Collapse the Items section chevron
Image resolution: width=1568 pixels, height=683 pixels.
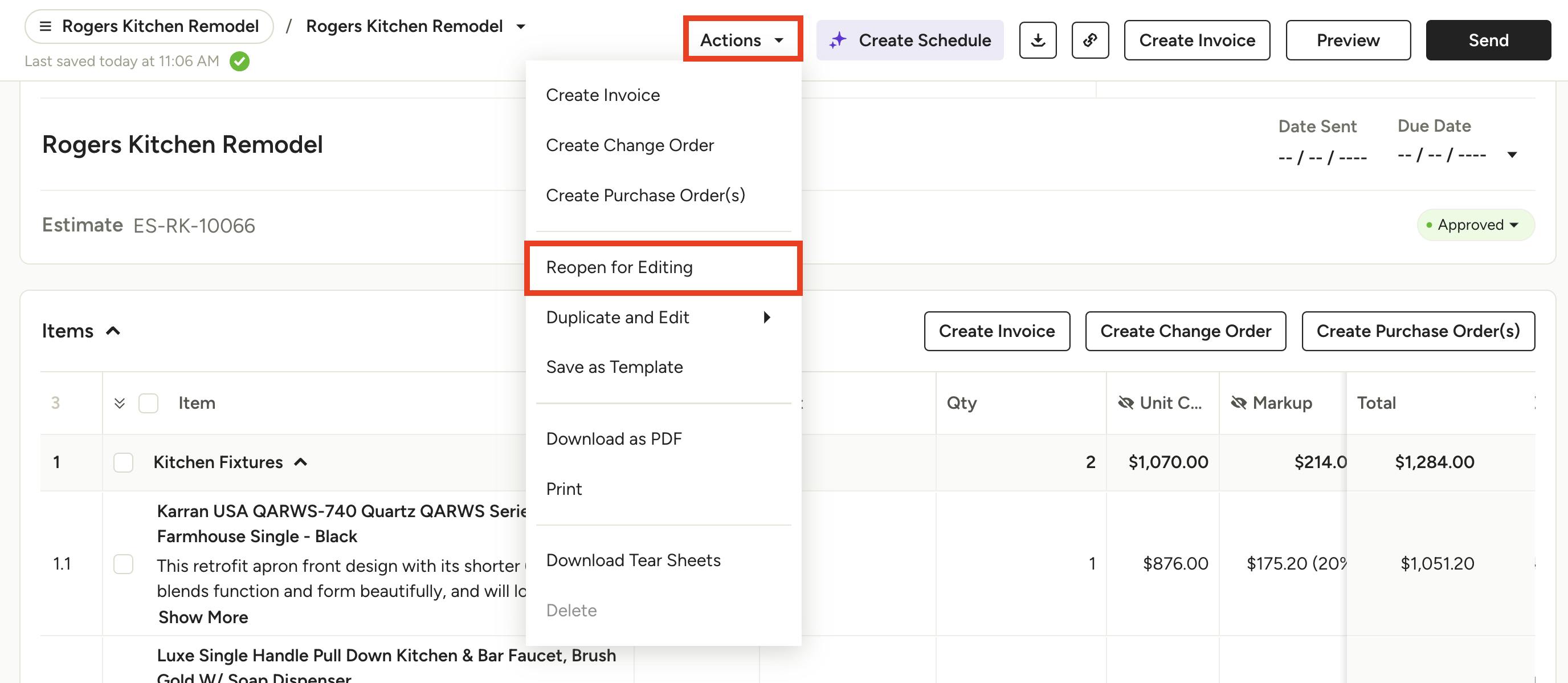tap(113, 331)
